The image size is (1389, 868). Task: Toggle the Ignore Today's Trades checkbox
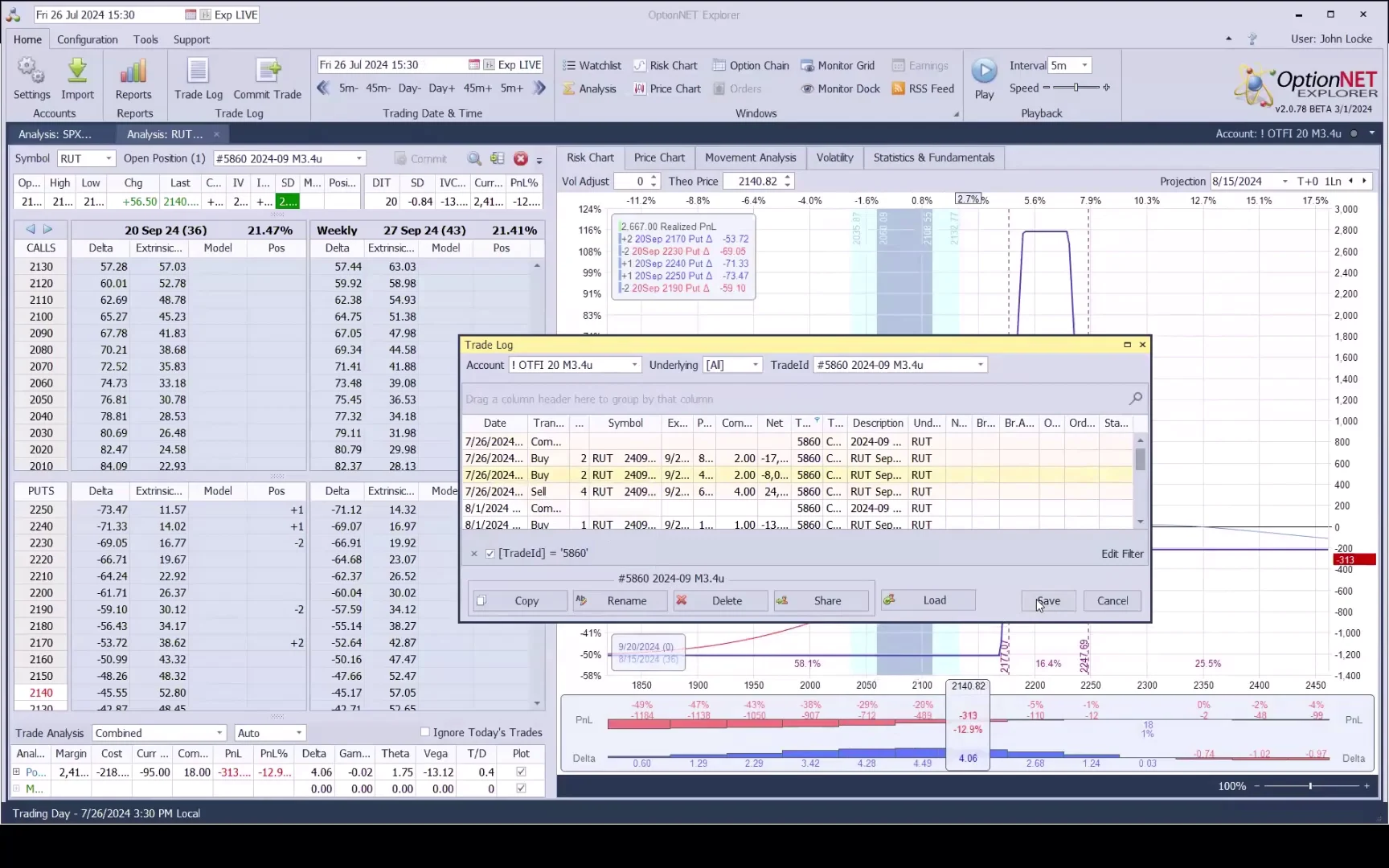tap(425, 732)
